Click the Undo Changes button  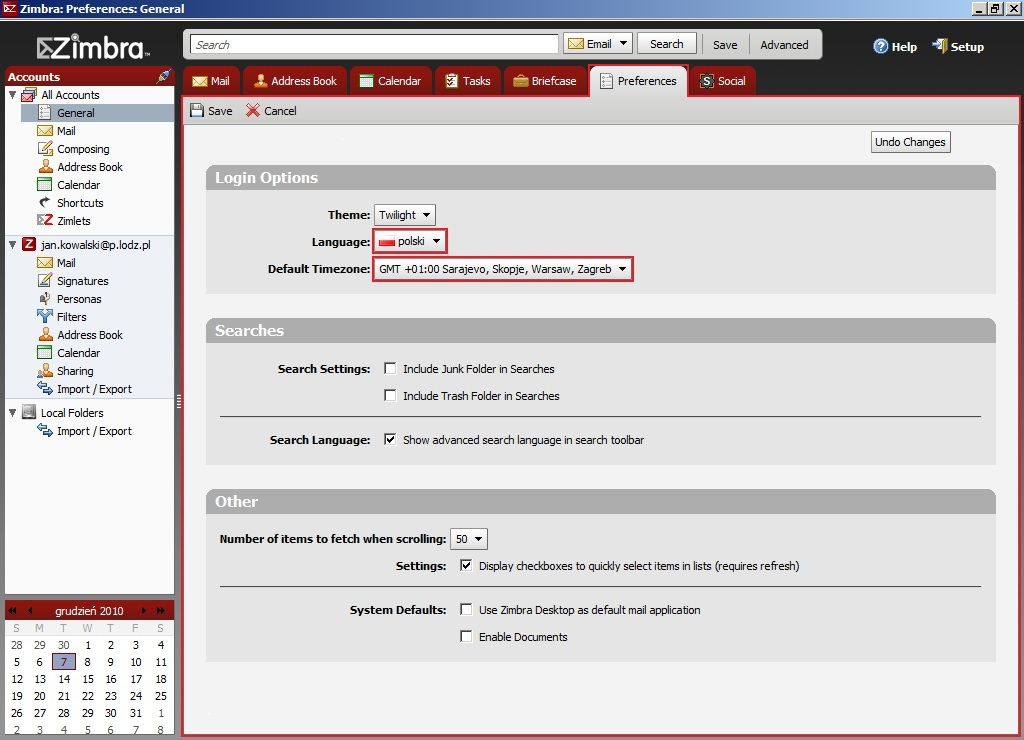pos(910,142)
